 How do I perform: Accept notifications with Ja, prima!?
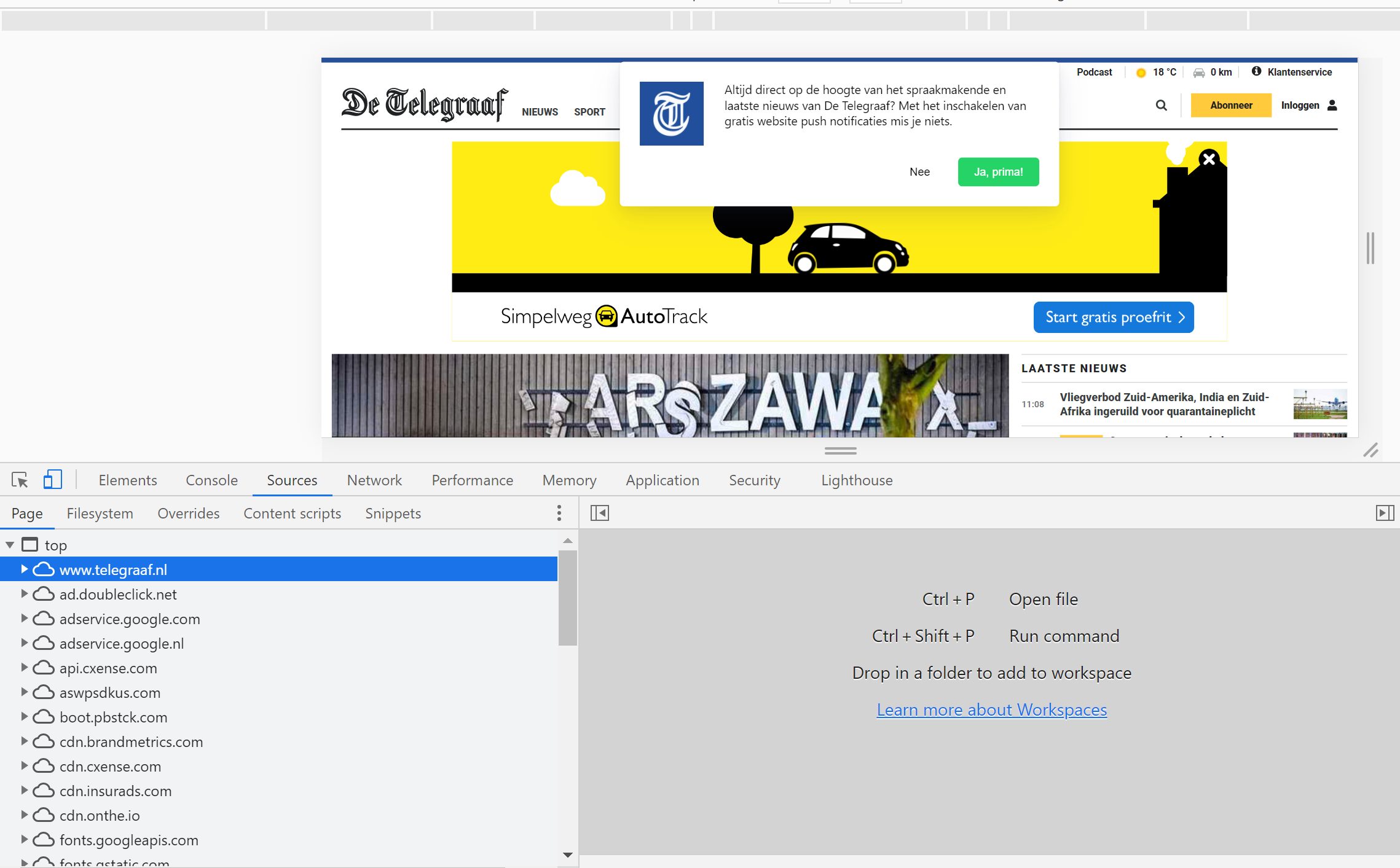pos(998,172)
